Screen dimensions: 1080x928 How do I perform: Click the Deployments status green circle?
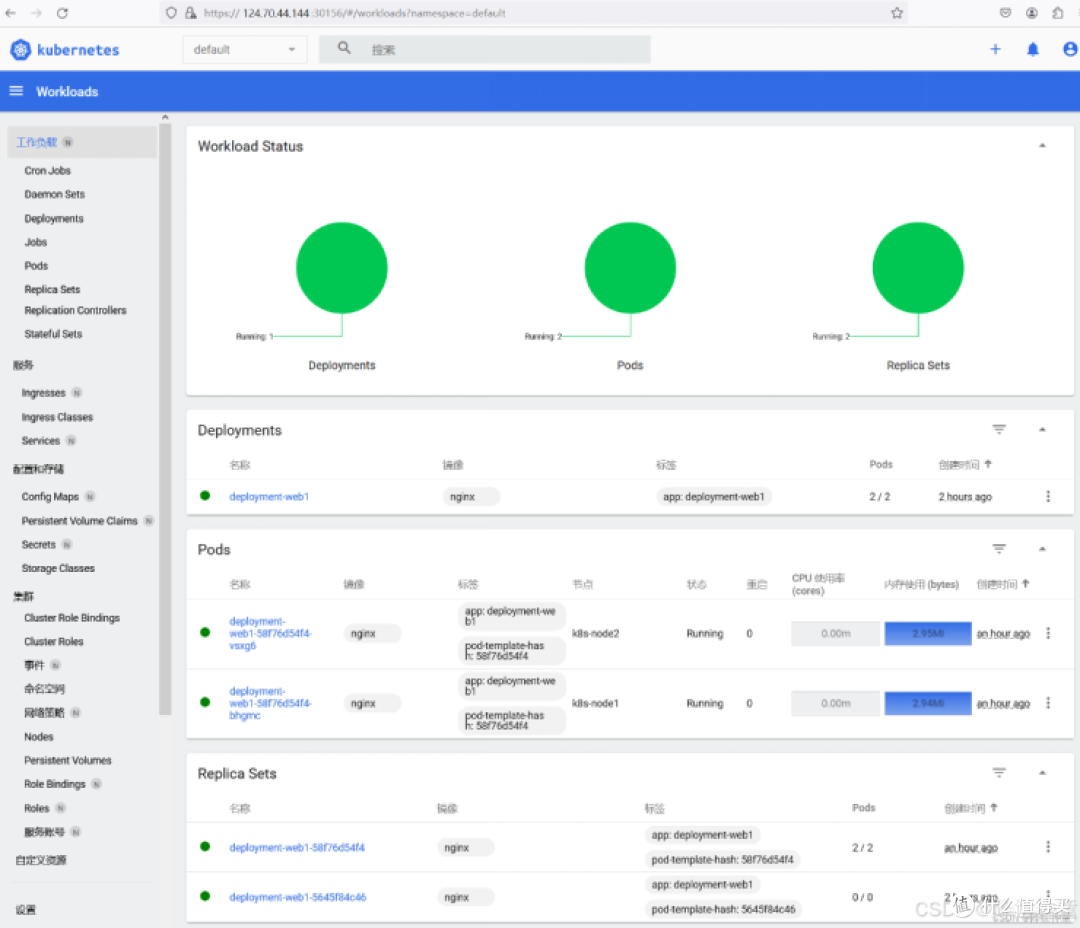click(342, 267)
